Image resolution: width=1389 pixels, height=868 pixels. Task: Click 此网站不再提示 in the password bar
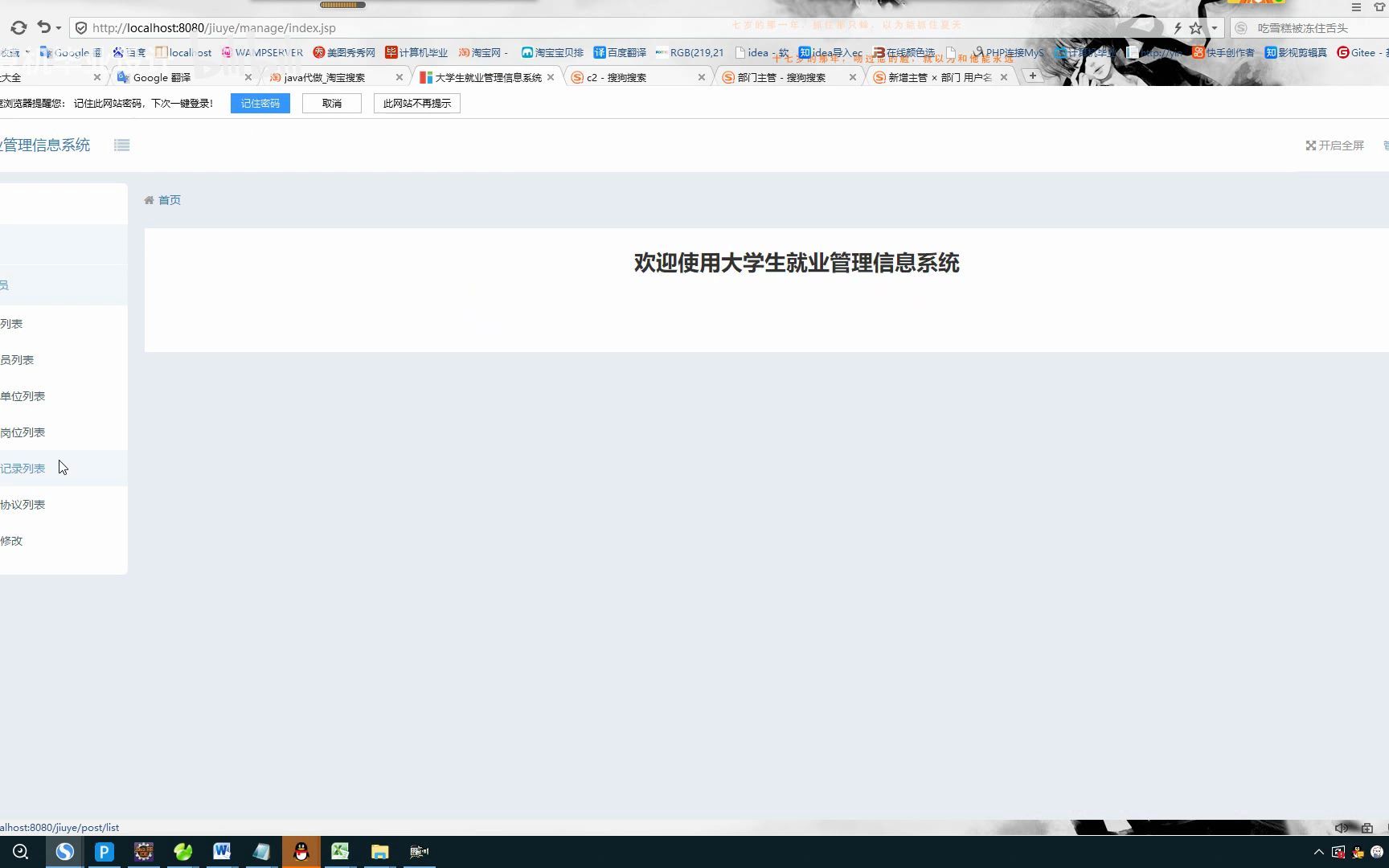click(x=416, y=103)
